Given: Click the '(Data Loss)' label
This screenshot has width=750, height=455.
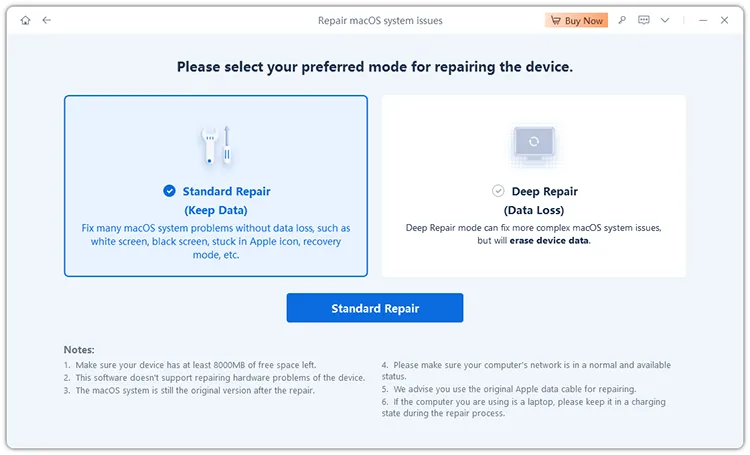Looking at the screenshot, I should click(534, 210).
